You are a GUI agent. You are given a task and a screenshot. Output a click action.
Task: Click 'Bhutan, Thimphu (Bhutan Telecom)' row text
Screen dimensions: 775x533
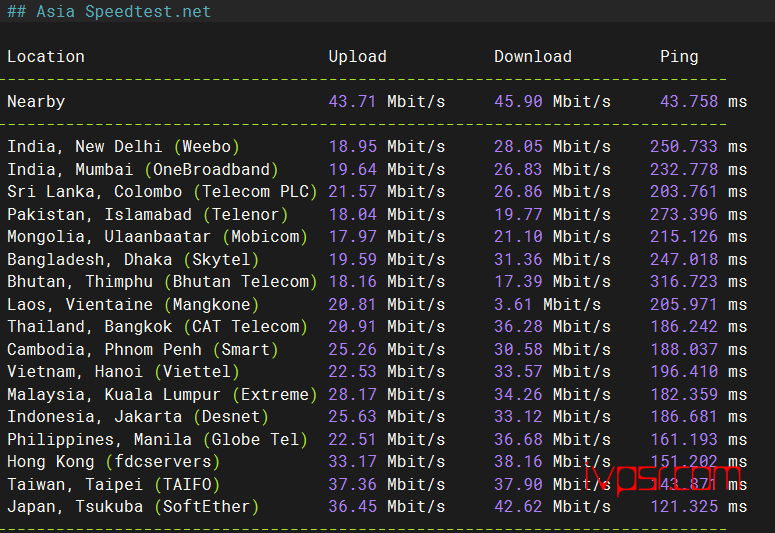pyautogui.click(x=162, y=282)
